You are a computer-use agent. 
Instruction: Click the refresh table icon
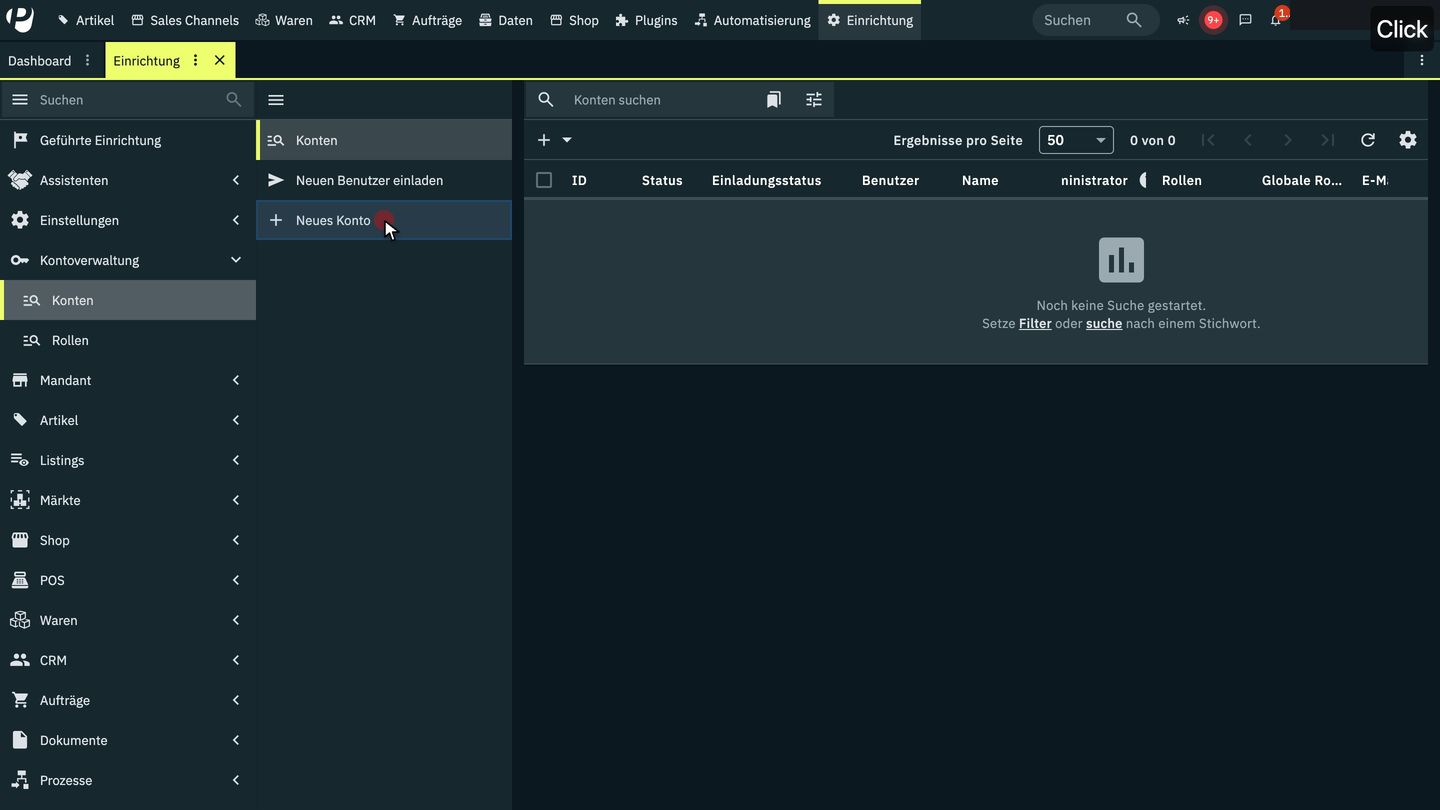pyautogui.click(x=1368, y=140)
